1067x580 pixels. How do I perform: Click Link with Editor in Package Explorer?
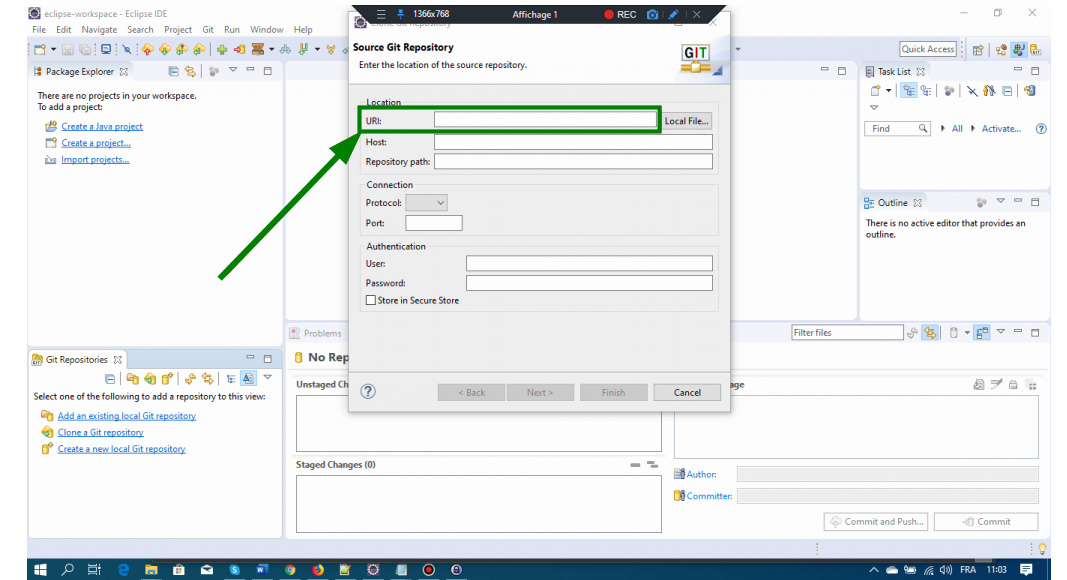191,71
